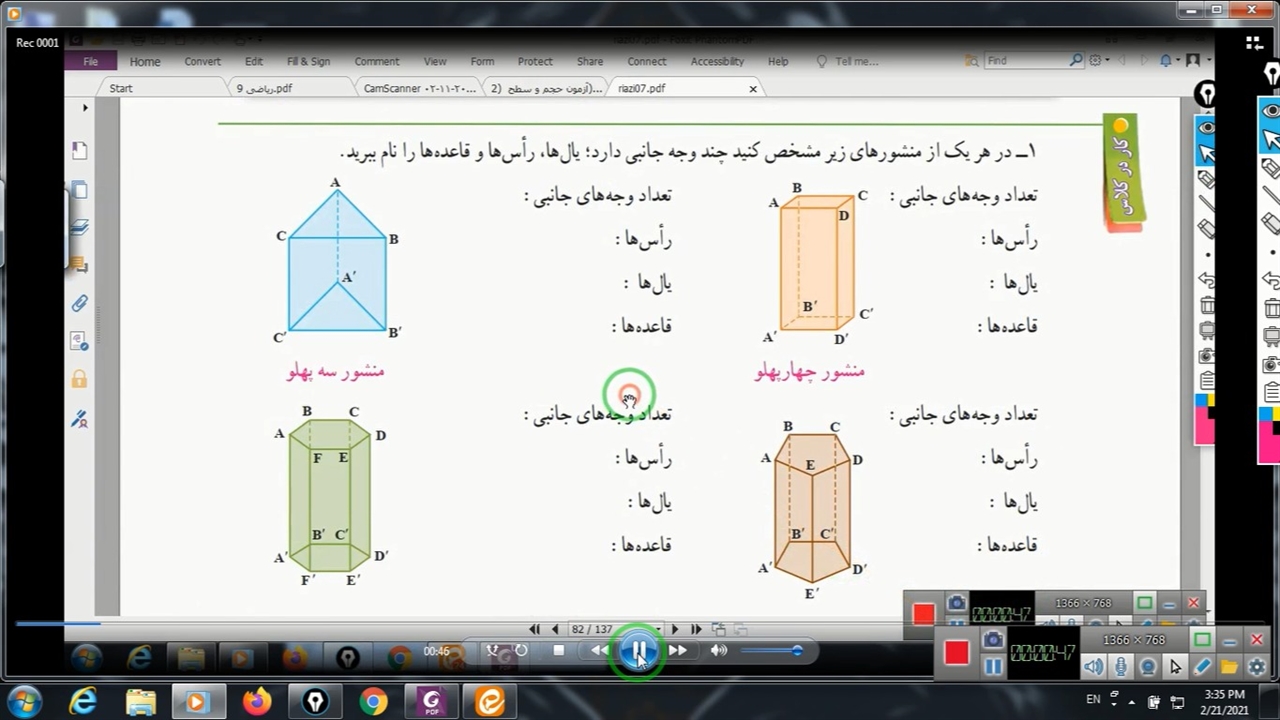Switch to the CamScanner document tab
Screen dimensions: 1280x720
tap(419, 88)
